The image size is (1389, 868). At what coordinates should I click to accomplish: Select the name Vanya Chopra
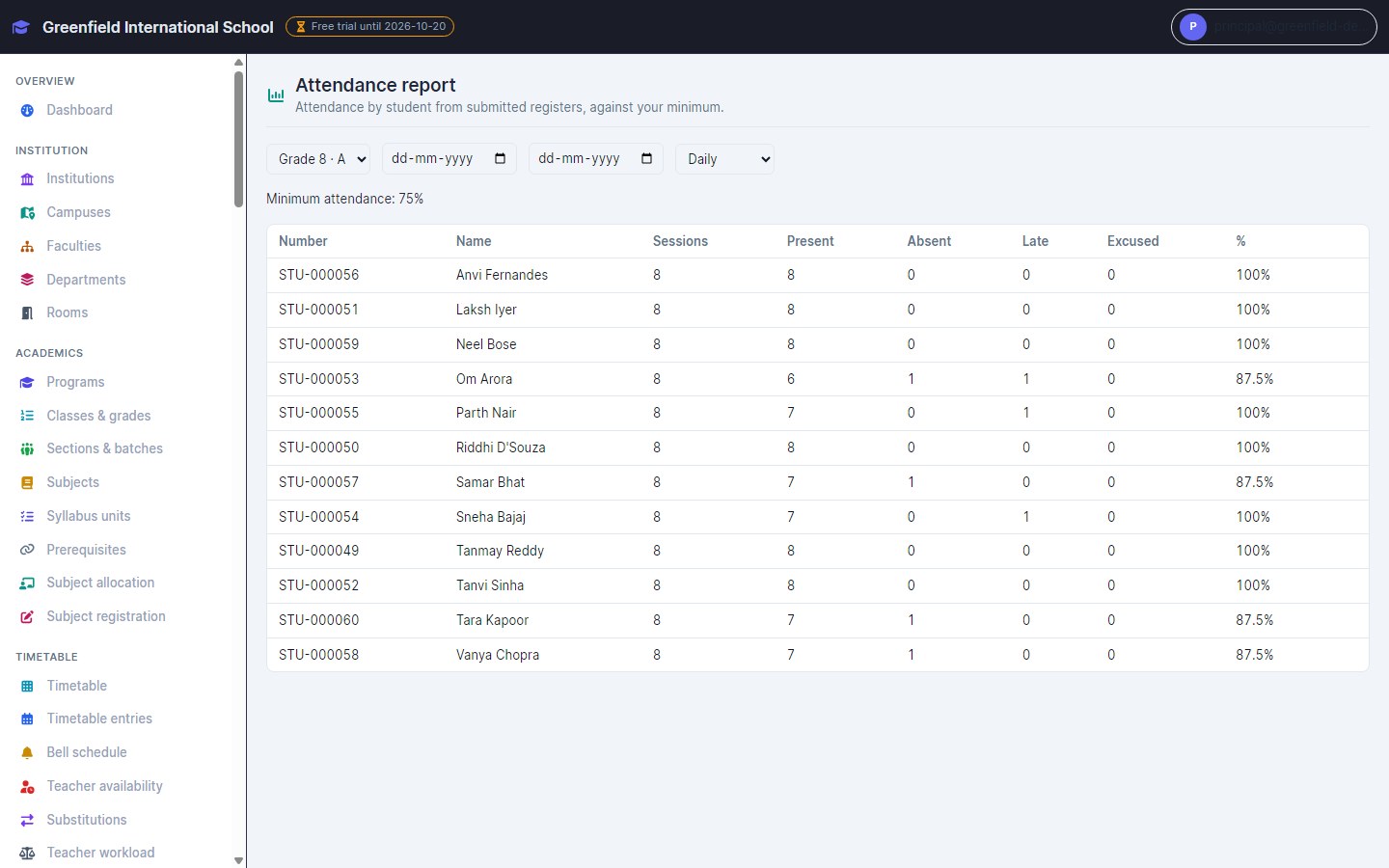pyautogui.click(x=498, y=655)
